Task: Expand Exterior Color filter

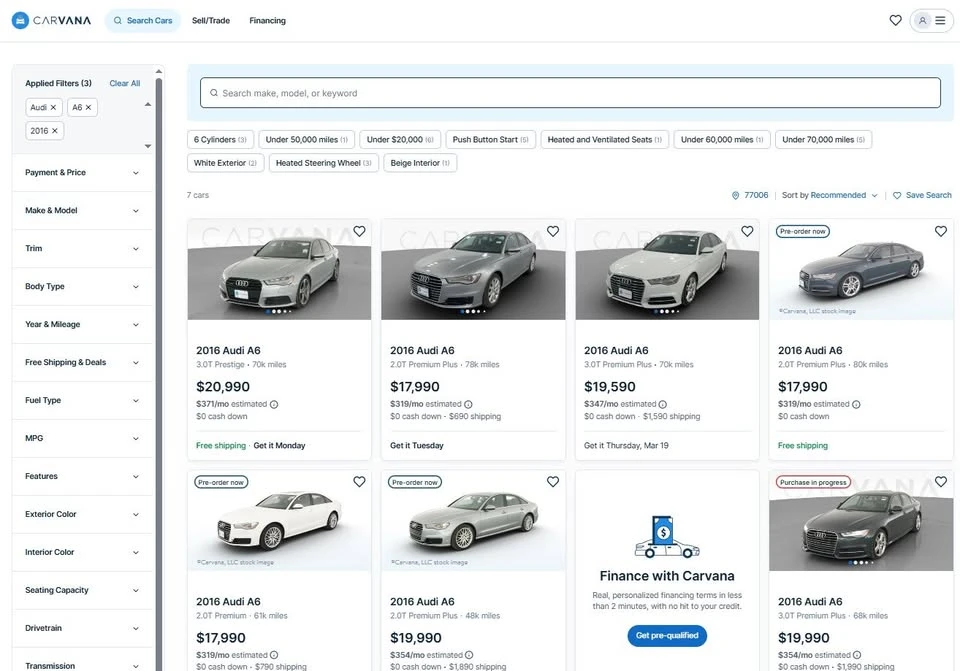Action: click(83, 514)
